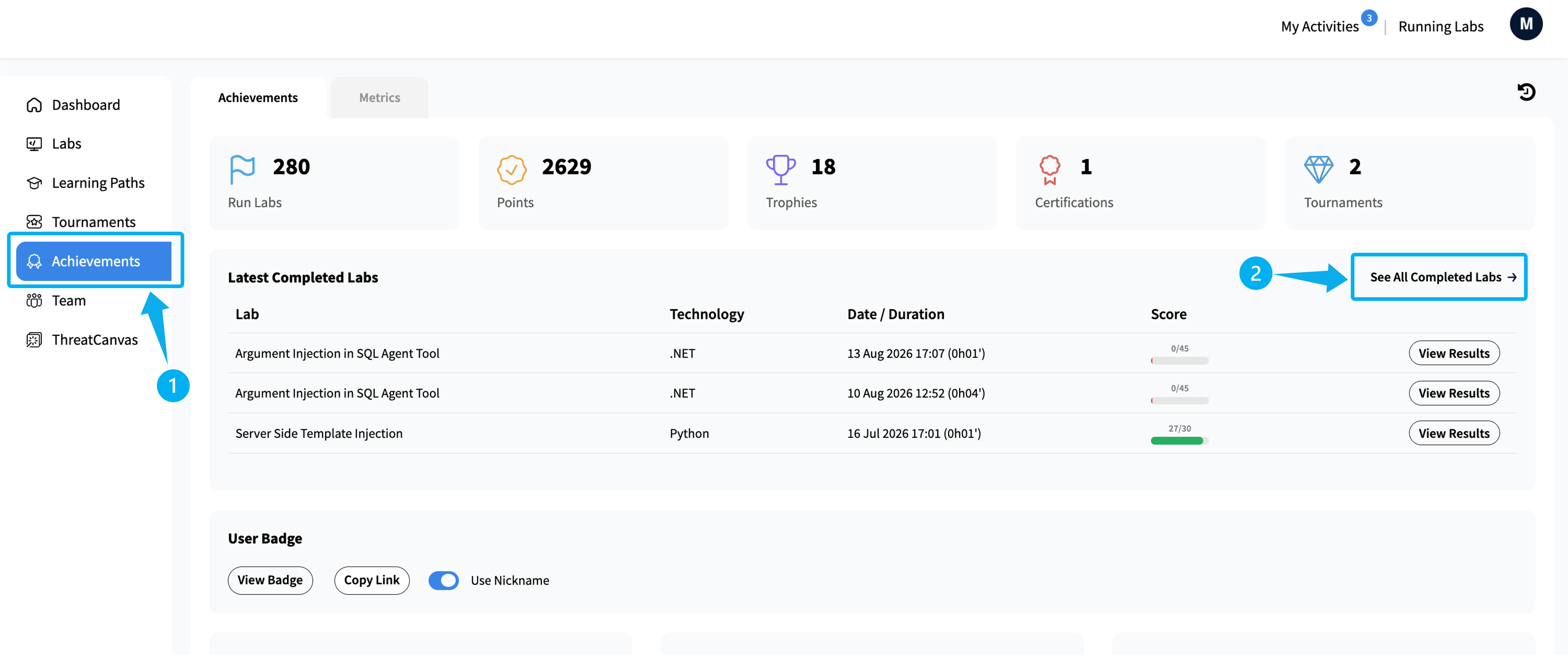
Task: Switch to the Metrics tab
Action: pos(379,98)
